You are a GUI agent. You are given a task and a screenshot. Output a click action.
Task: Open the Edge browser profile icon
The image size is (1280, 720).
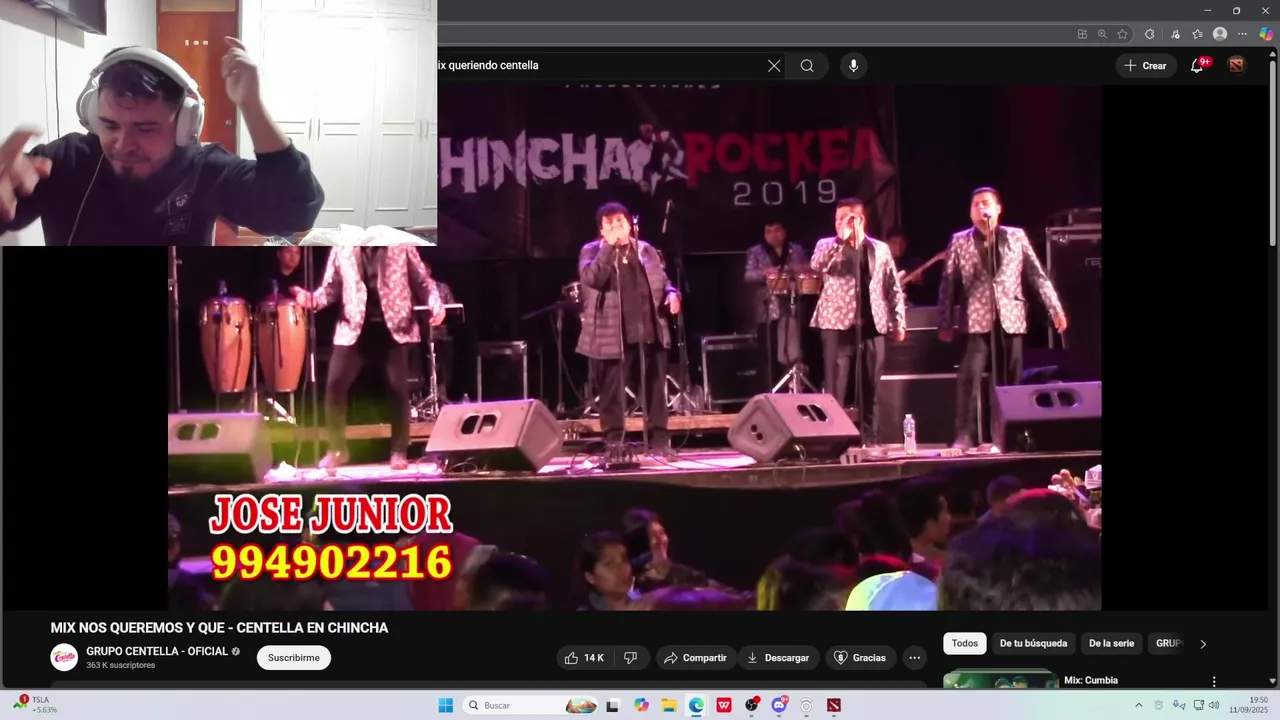coord(1220,34)
